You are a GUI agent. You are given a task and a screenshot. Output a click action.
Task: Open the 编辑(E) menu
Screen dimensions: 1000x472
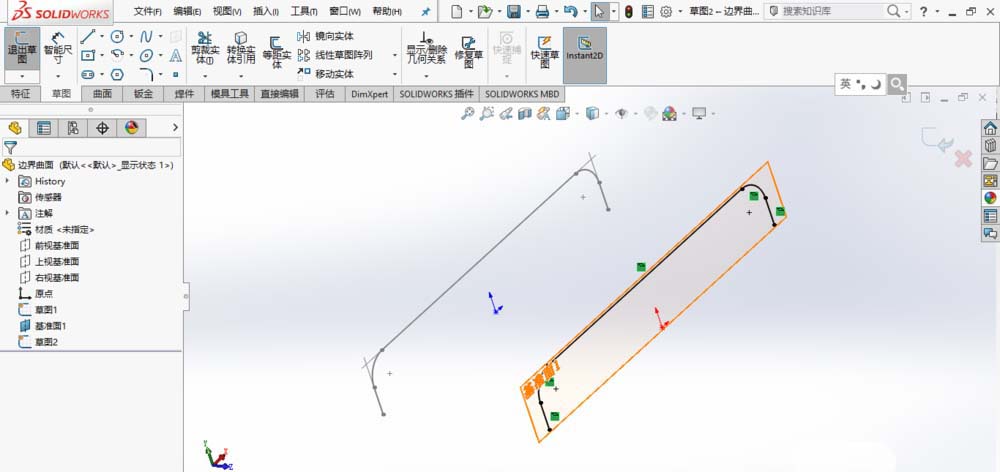tap(187, 11)
